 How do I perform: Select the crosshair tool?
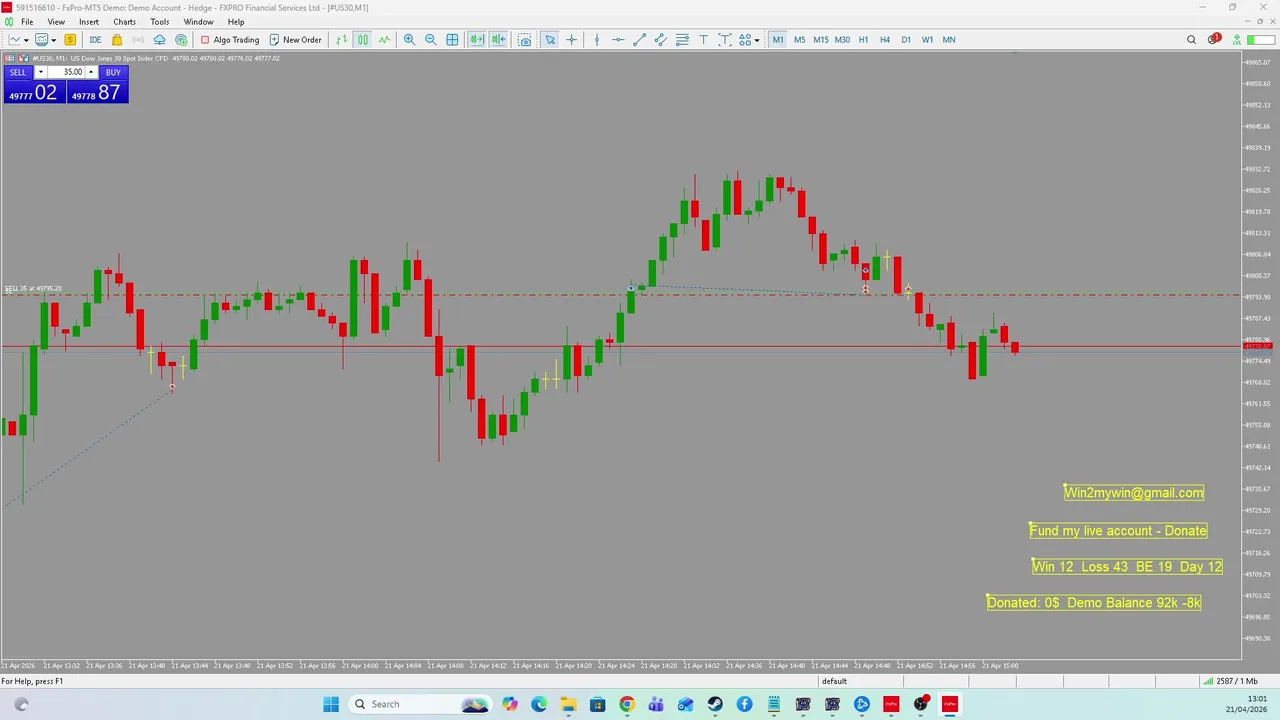tap(571, 40)
